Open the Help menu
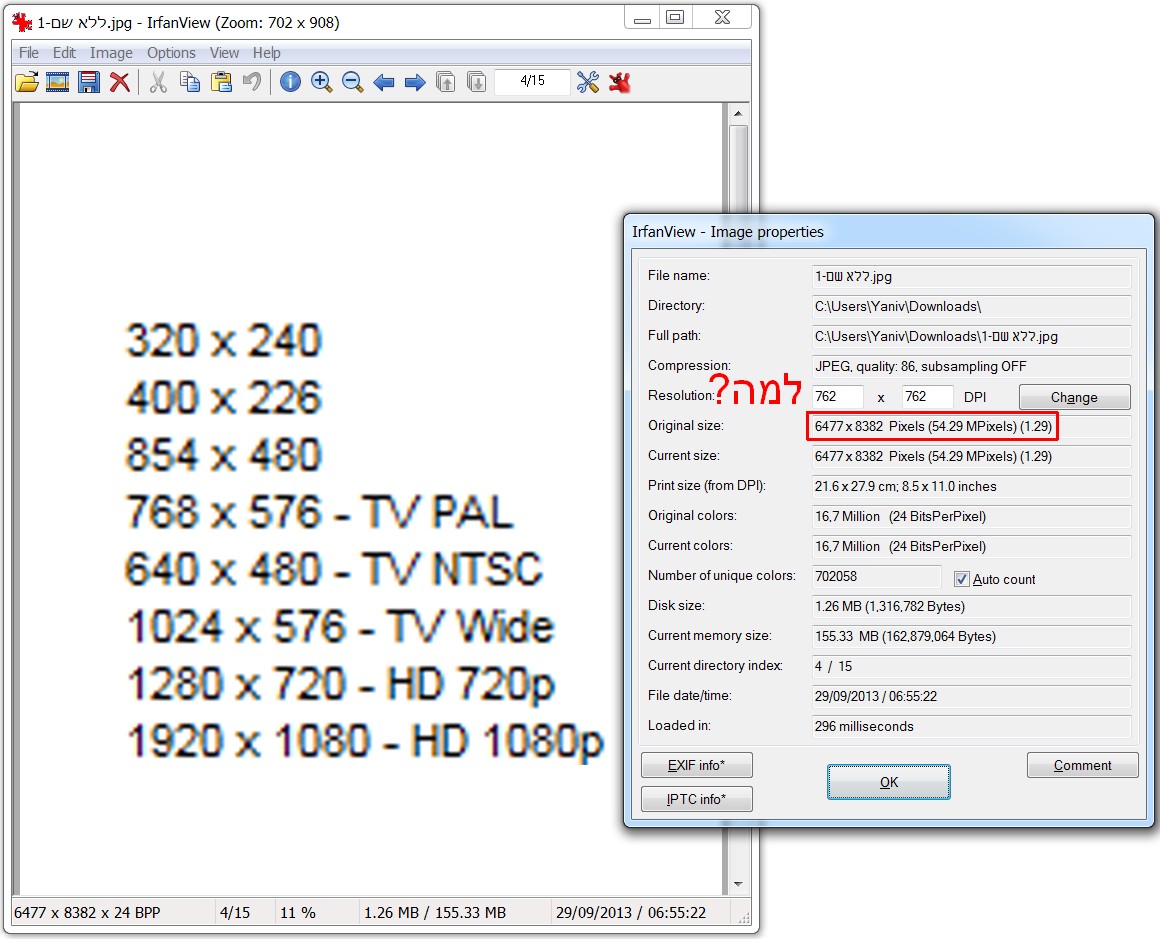The image size is (1160, 939). tap(266, 53)
